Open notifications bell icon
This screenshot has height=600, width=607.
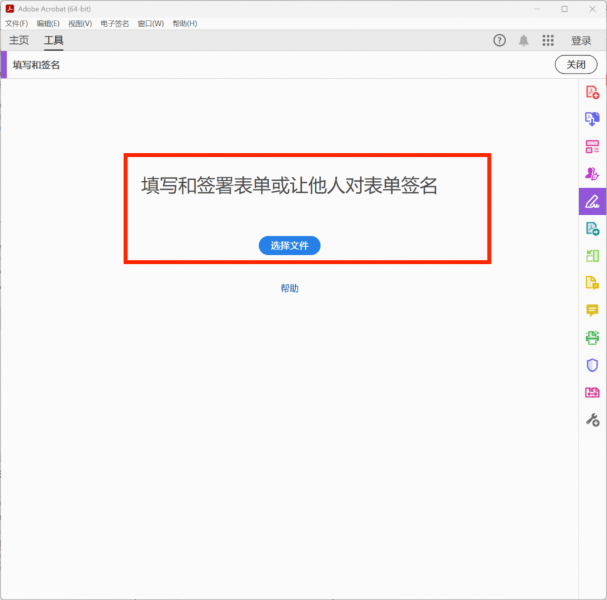tap(523, 40)
